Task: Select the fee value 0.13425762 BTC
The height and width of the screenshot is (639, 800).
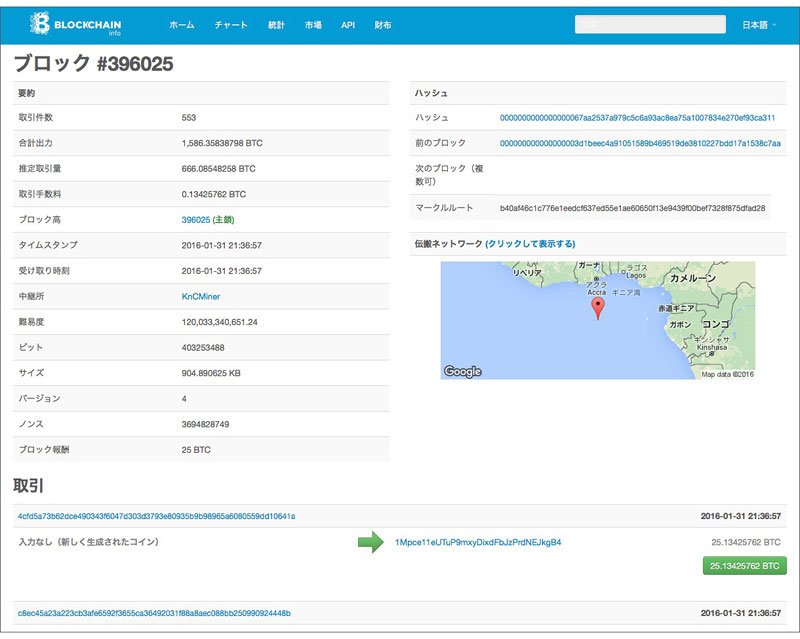Action: (214, 194)
